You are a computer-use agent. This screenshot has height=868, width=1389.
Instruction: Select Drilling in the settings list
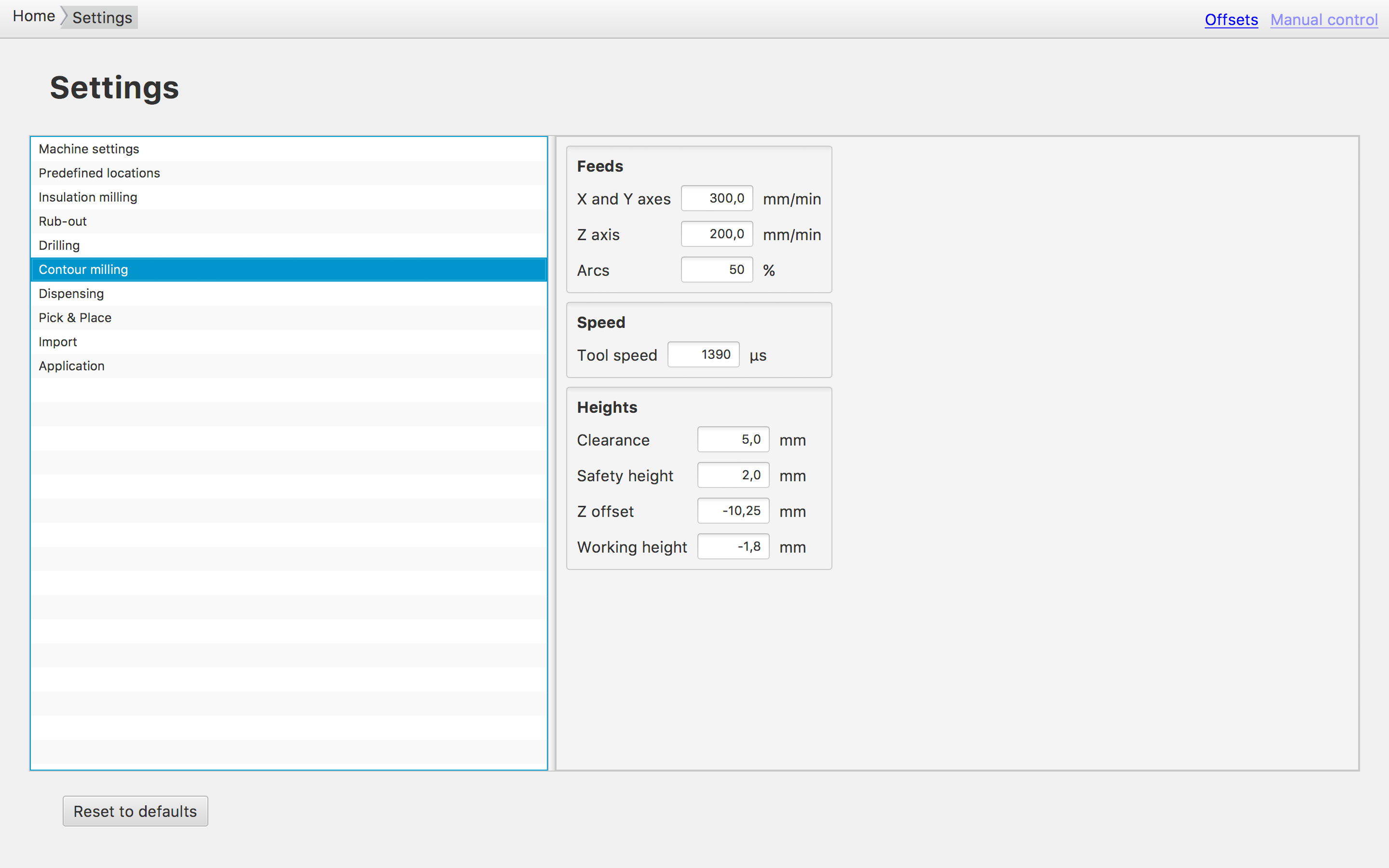coord(289,246)
